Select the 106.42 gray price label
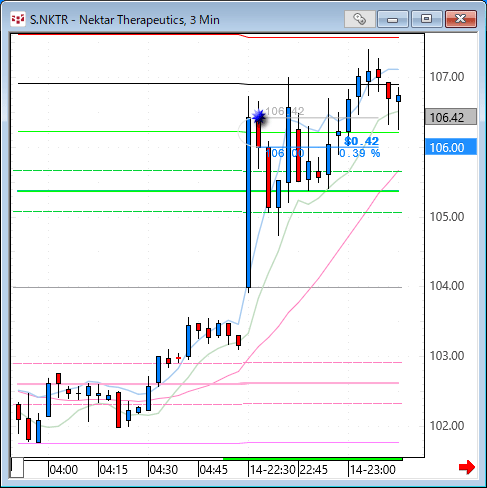Viewport: 487px width, 488px height. coord(451,117)
